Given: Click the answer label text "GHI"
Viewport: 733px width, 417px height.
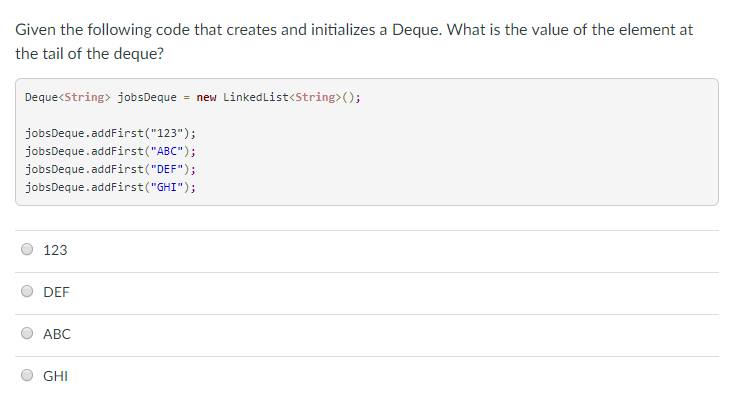Looking at the screenshot, I should [x=55, y=376].
